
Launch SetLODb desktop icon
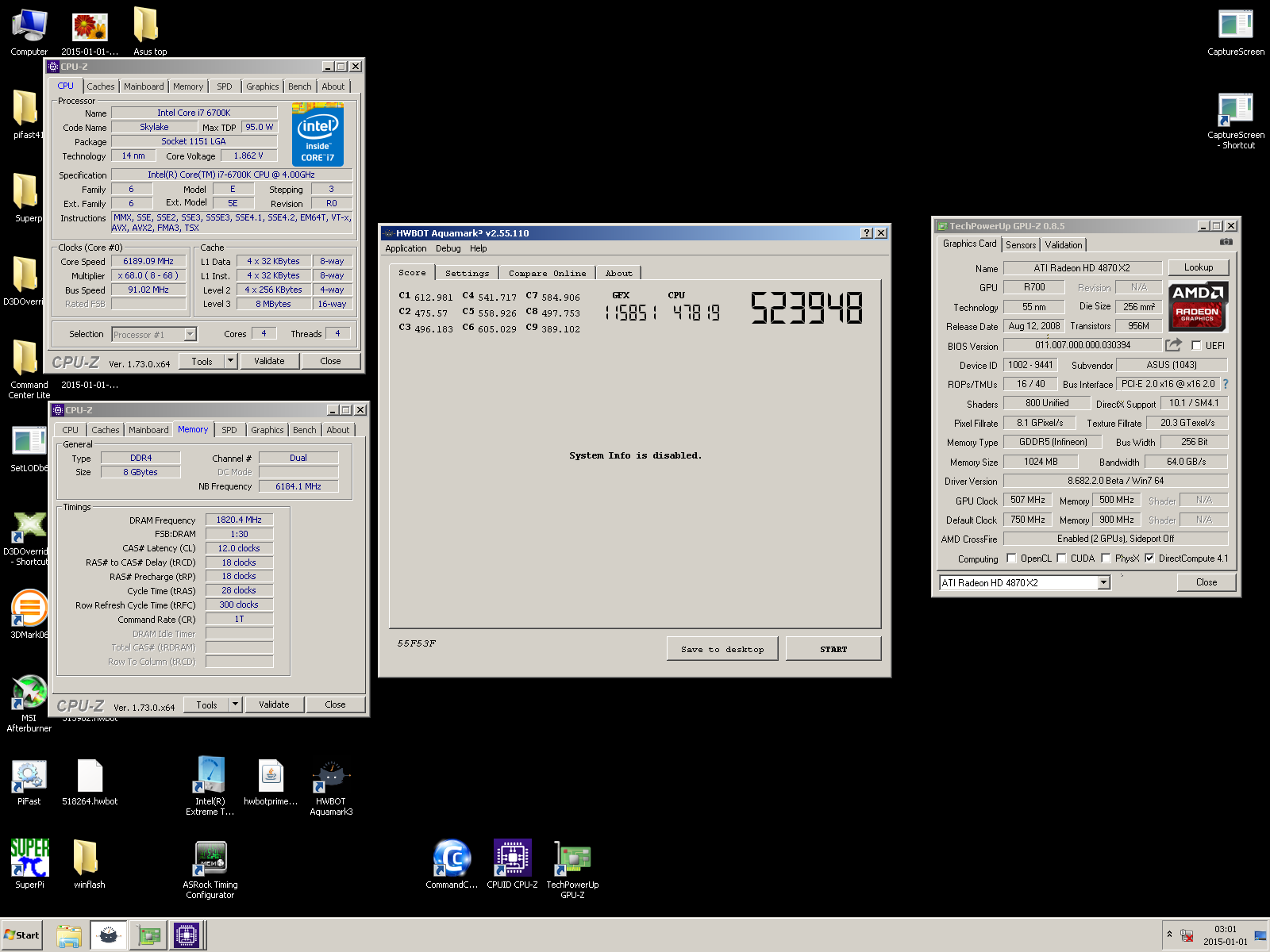pyautogui.click(x=29, y=449)
